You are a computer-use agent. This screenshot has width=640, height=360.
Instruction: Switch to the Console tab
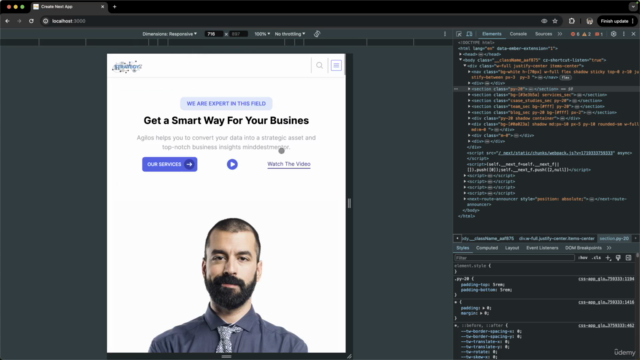(x=518, y=34)
